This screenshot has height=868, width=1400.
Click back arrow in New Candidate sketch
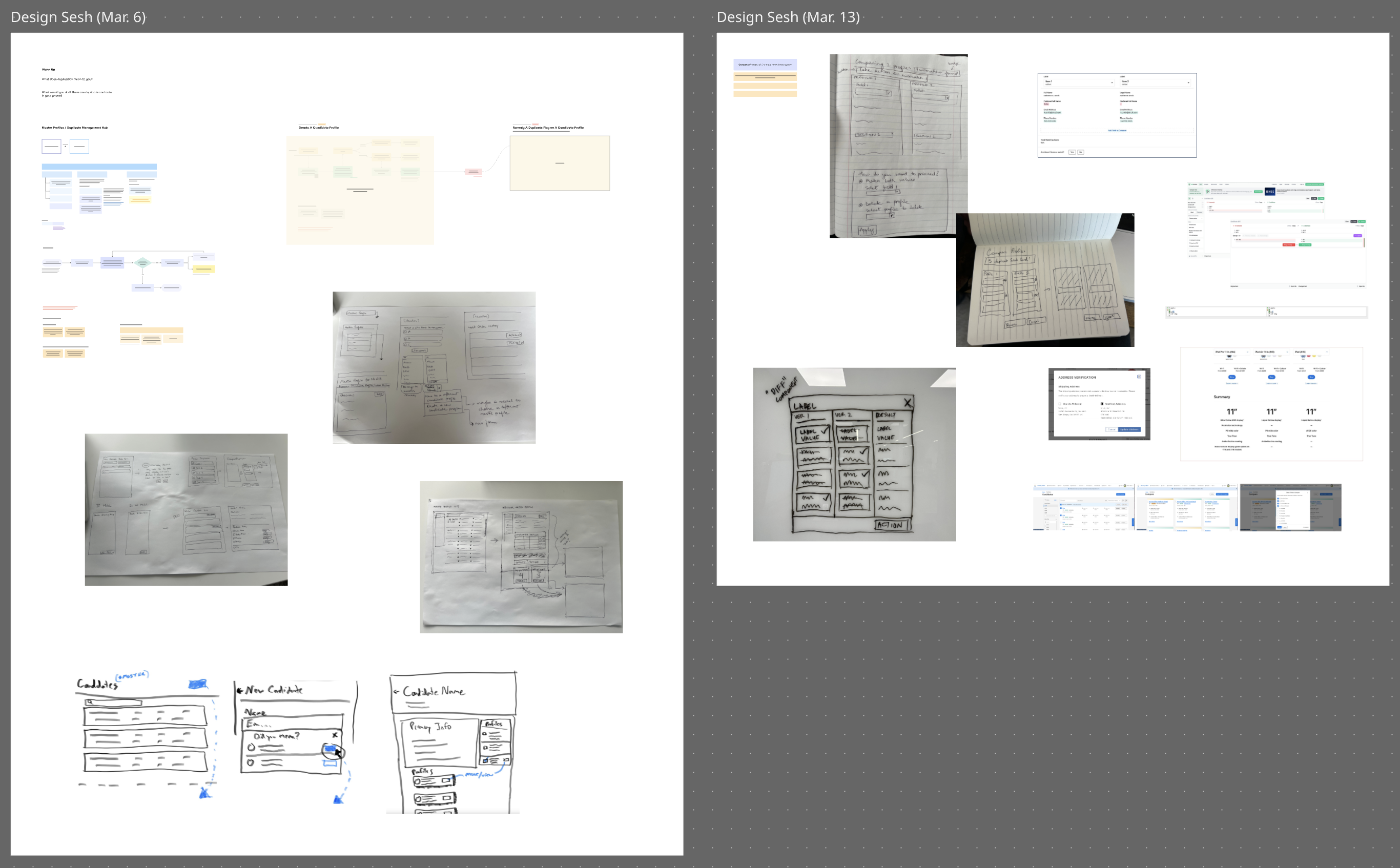[x=240, y=690]
